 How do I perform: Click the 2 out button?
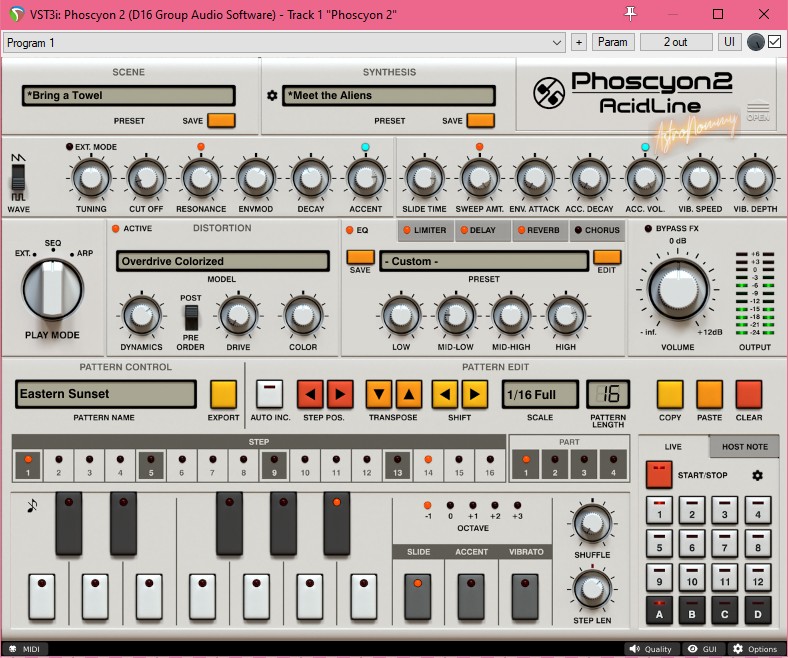tap(675, 42)
